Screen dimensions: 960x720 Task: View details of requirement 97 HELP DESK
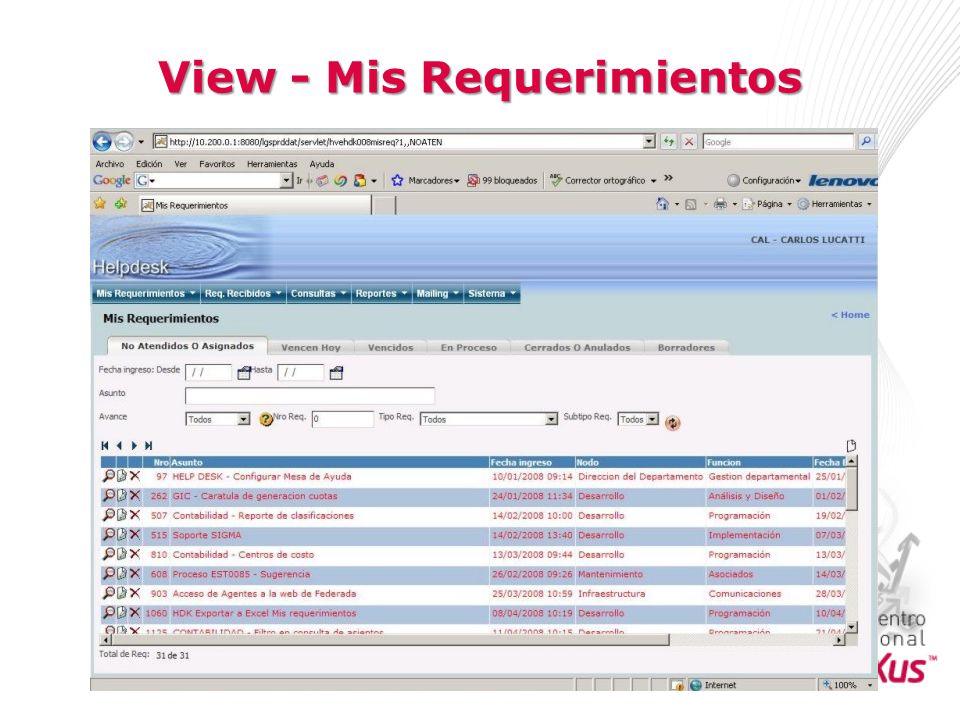tap(108, 476)
